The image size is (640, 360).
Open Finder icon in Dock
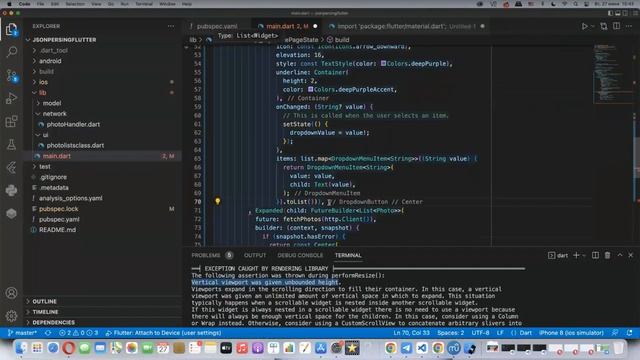point(21,348)
